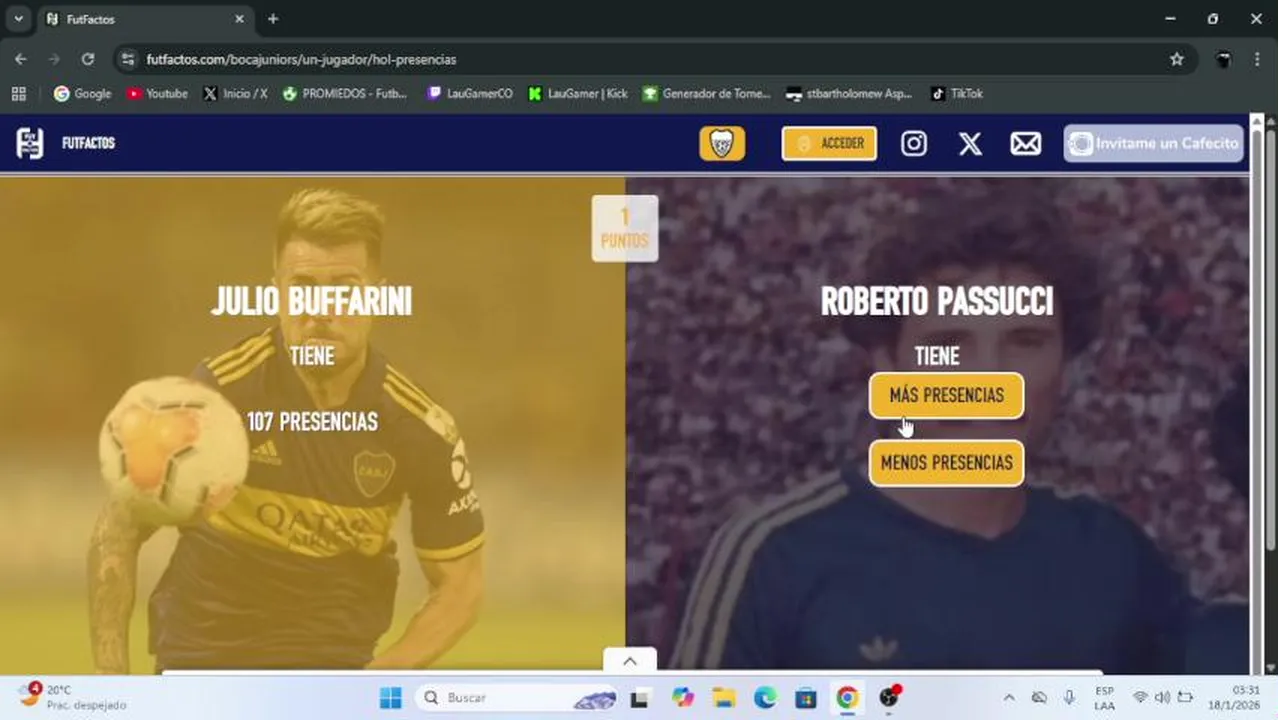Show hidden system tray icons

1009,697
